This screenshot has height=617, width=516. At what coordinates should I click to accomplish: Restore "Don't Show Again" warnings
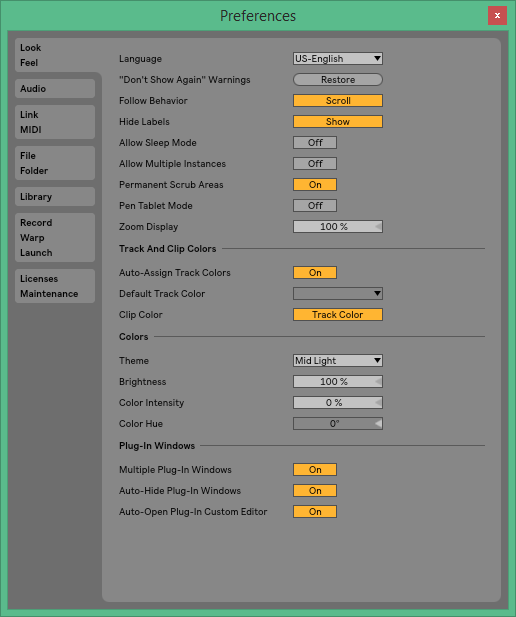pyautogui.click(x=338, y=79)
